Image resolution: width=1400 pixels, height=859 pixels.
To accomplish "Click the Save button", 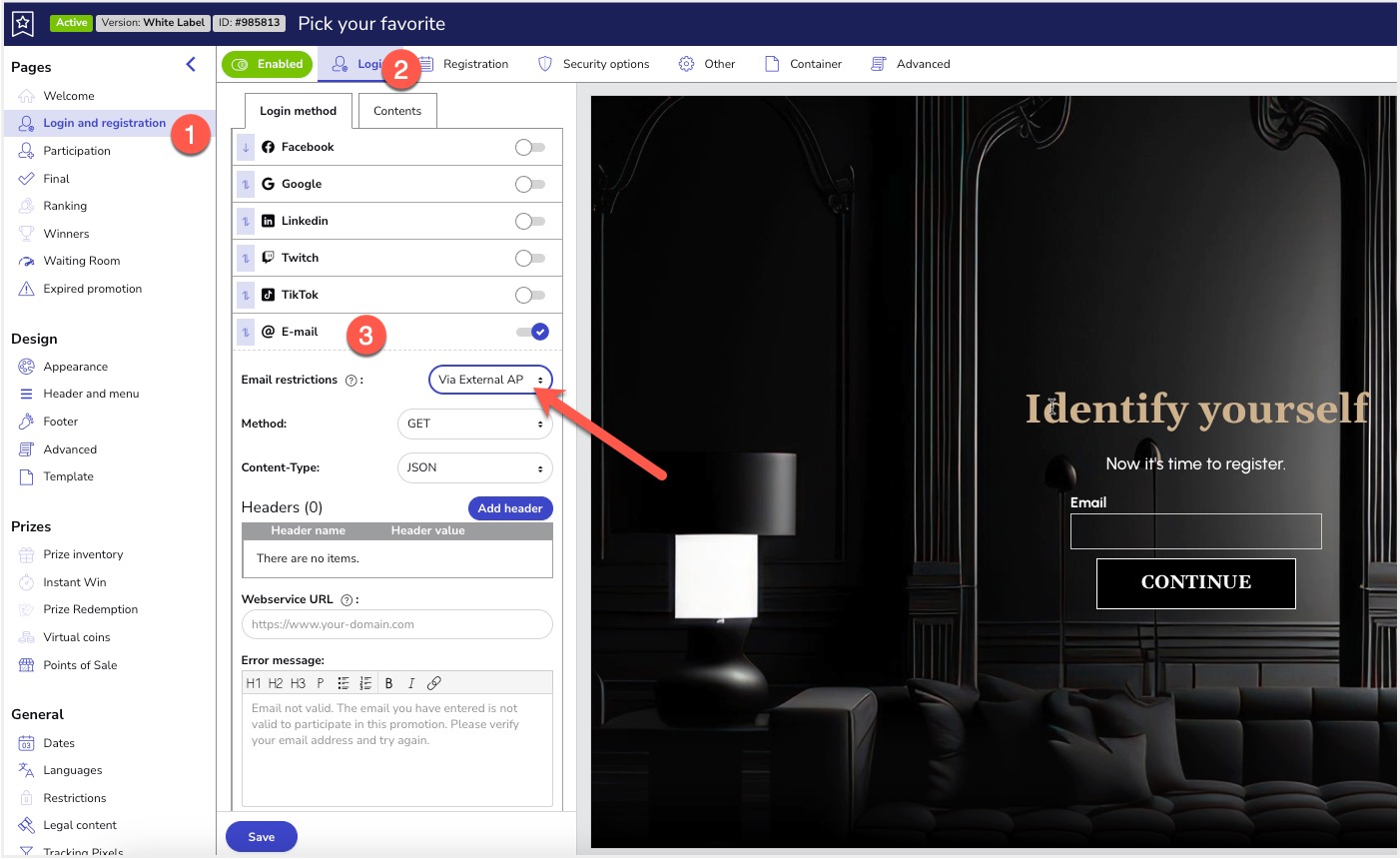I will [x=262, y=837].
